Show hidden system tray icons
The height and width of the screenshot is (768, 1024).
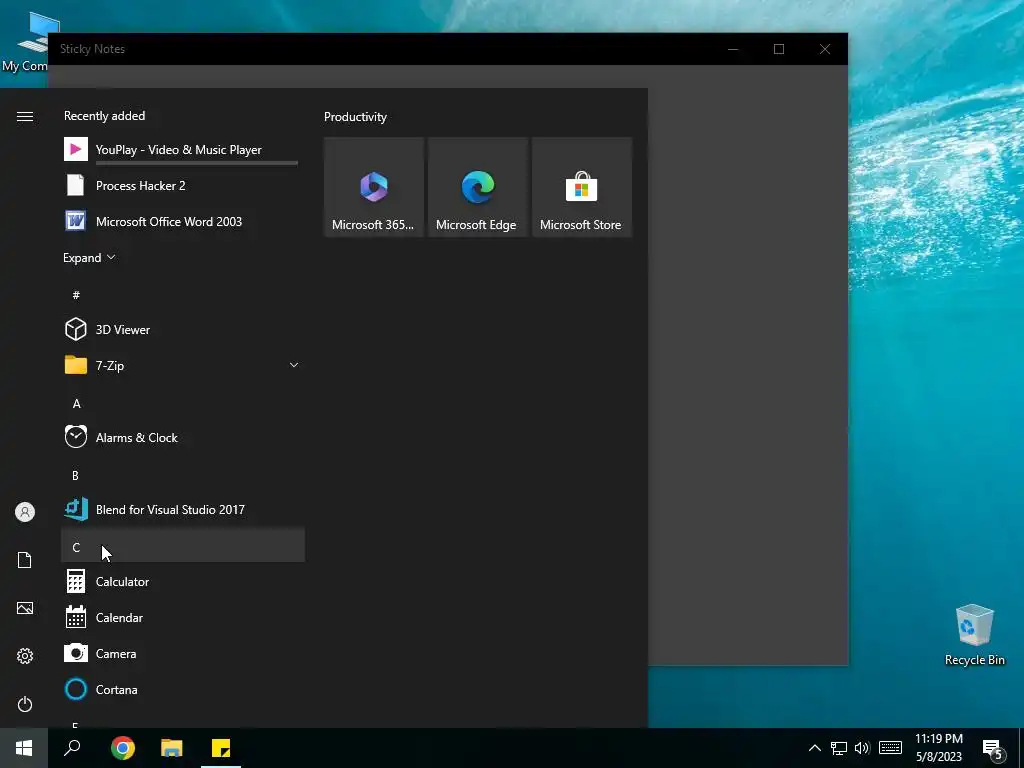814,748
